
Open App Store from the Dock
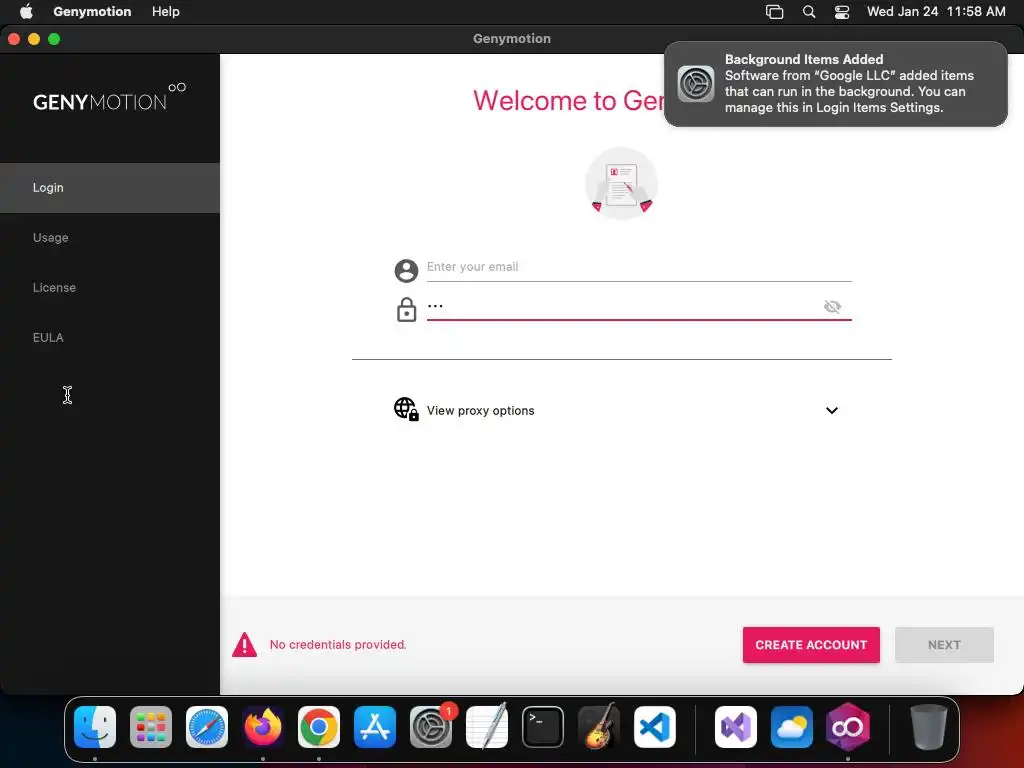[x=375, y=727]
